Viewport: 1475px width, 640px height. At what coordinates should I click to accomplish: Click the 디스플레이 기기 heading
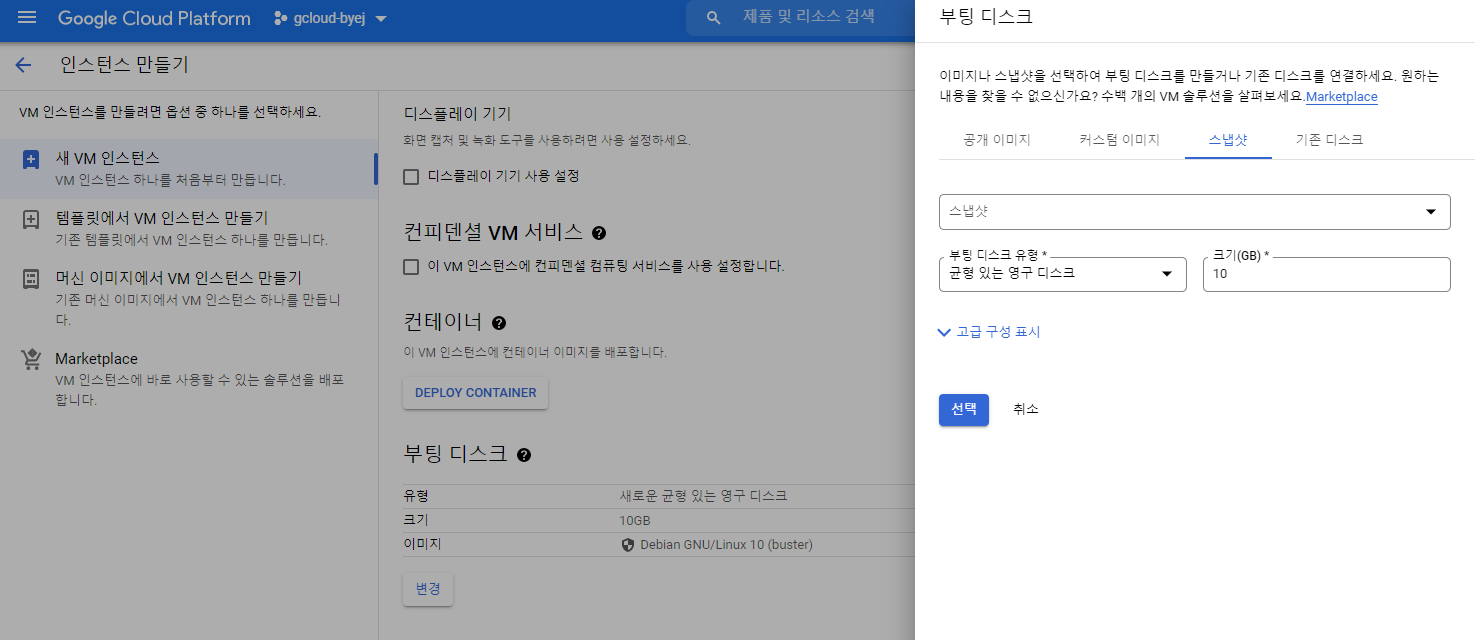tap(457, 115)
